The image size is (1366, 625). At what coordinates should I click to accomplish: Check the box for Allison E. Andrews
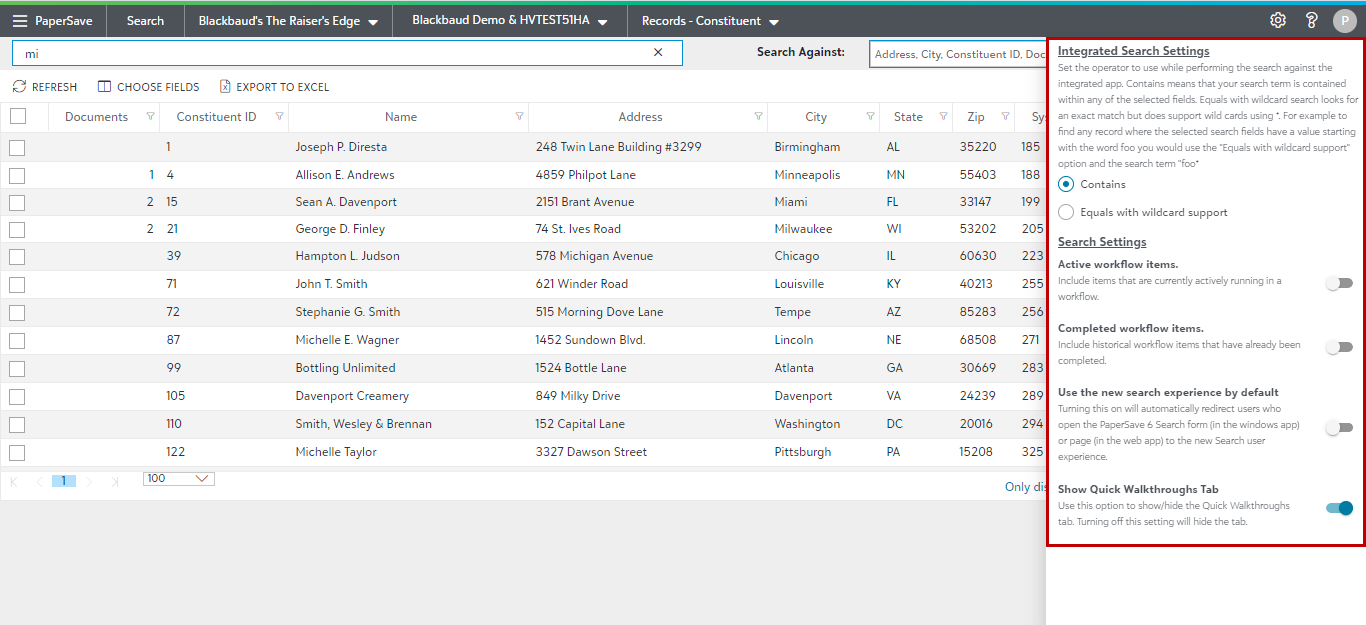(17, 175)
